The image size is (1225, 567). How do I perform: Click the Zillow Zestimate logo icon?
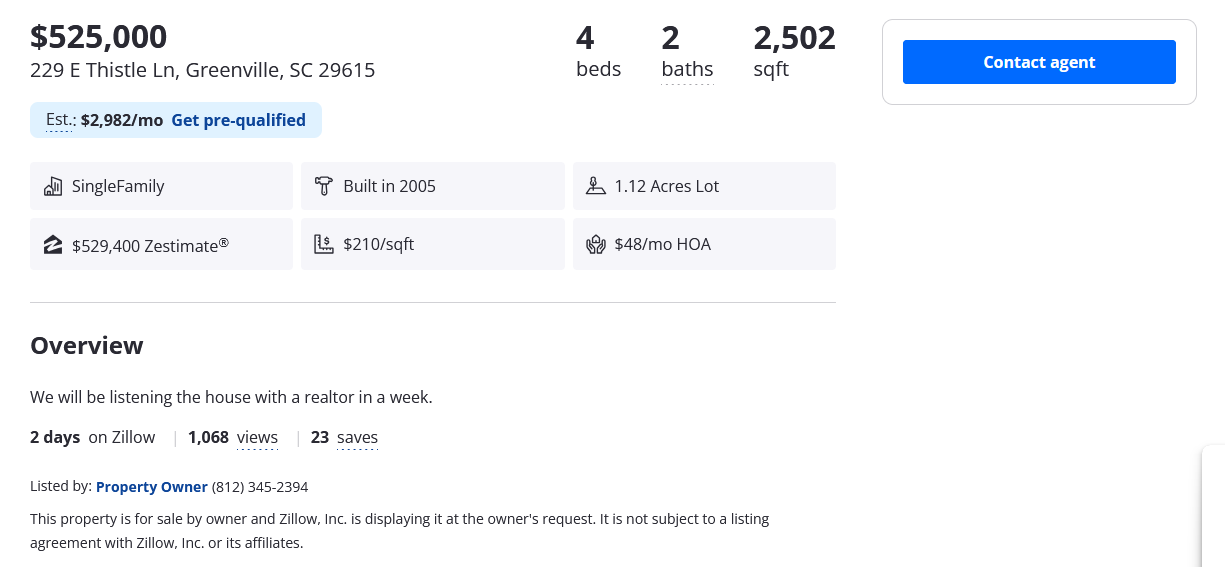tap(53, 244)
